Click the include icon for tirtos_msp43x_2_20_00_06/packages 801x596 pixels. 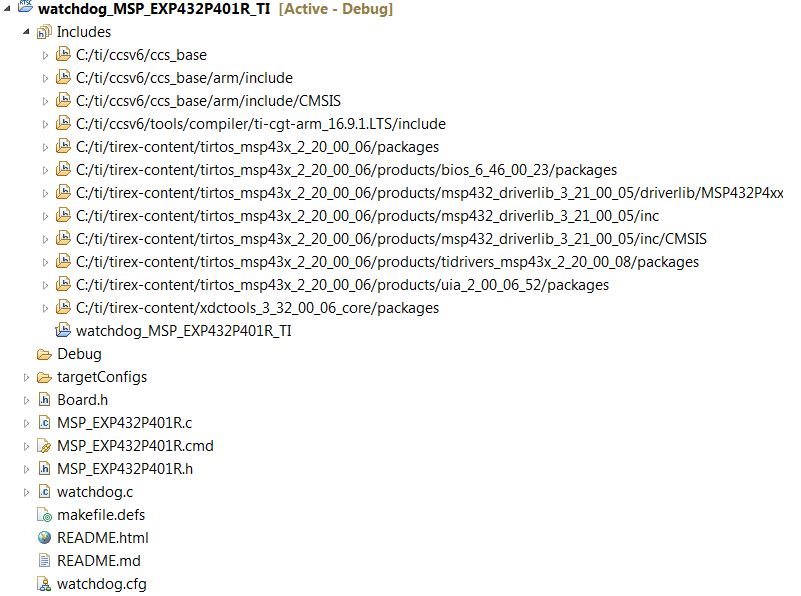point(63,146)
